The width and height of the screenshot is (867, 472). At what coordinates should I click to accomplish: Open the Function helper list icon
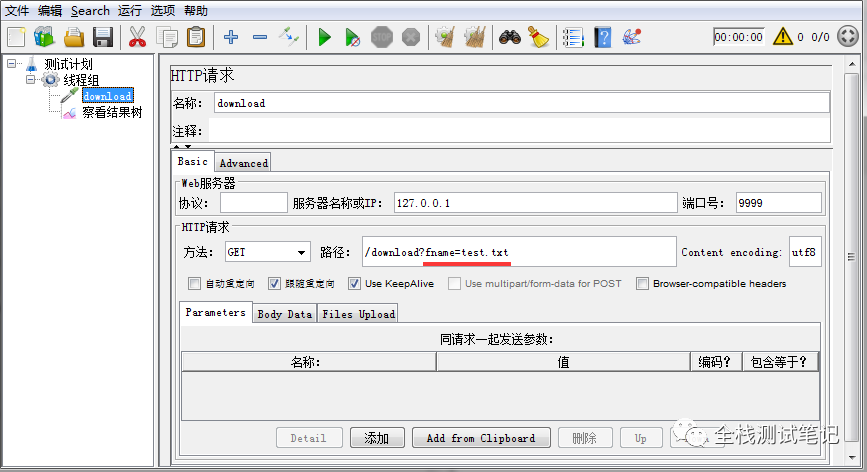[573, 37]
